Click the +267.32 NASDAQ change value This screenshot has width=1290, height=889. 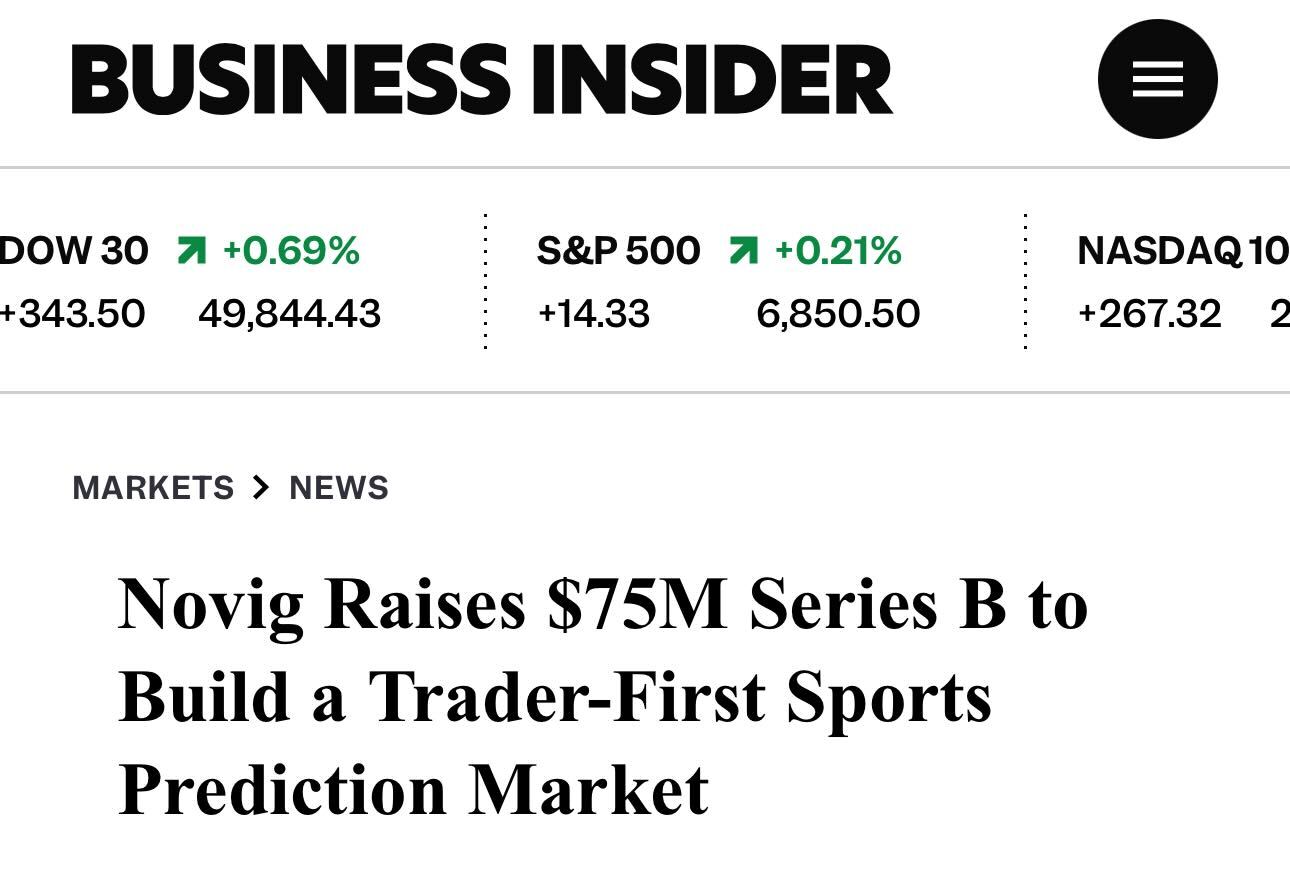[1149, 314]
